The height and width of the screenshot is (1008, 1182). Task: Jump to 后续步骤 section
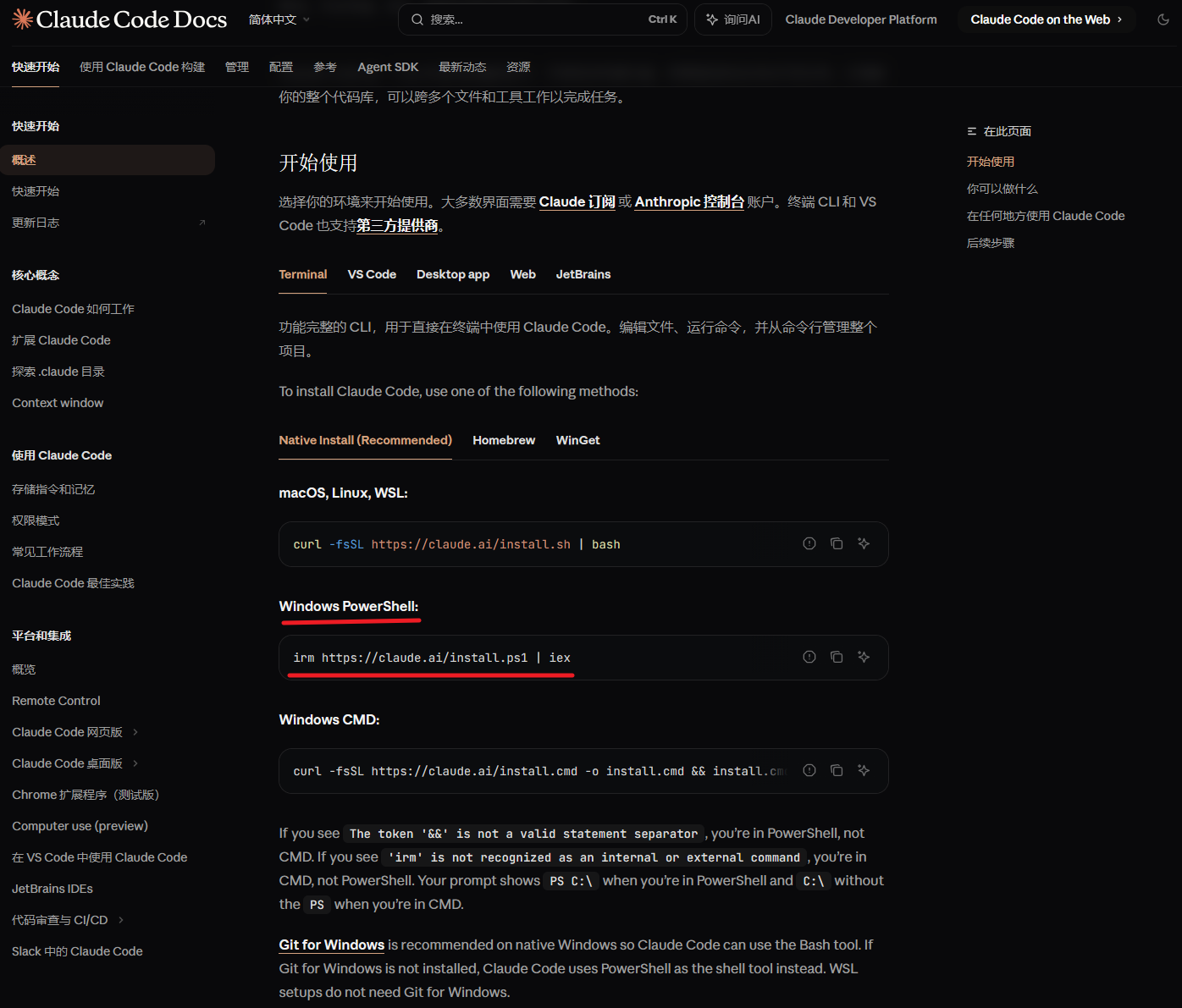pyautogui.click(x=991, y=243)
